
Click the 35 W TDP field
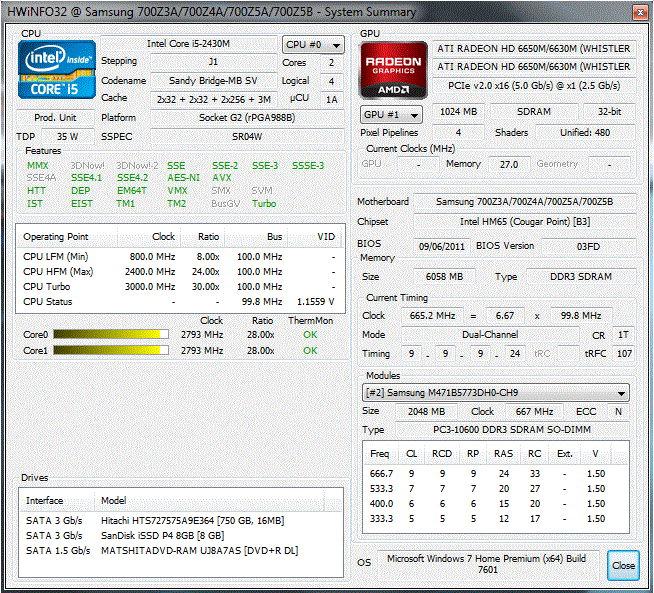pyautogui.click(x=68, y=136)
